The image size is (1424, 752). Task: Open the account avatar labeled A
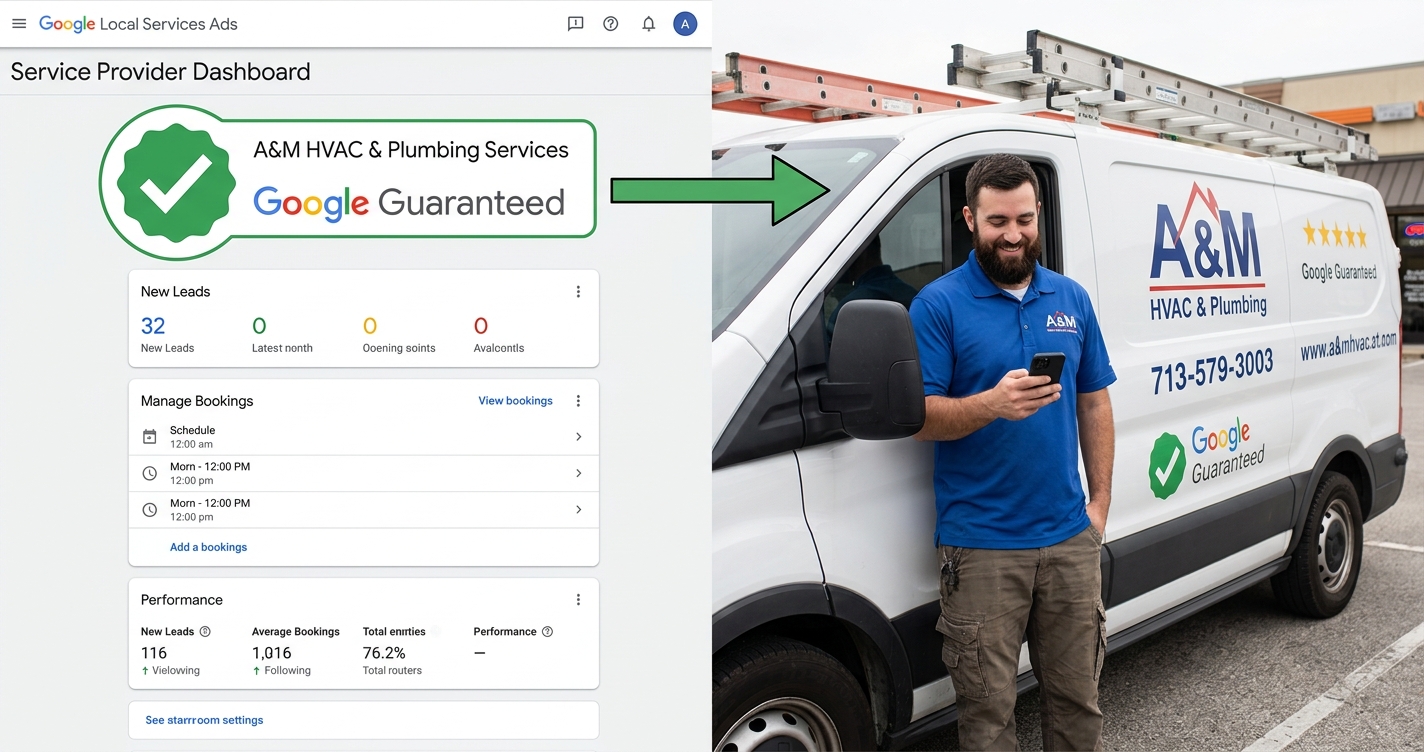(685, 24)
